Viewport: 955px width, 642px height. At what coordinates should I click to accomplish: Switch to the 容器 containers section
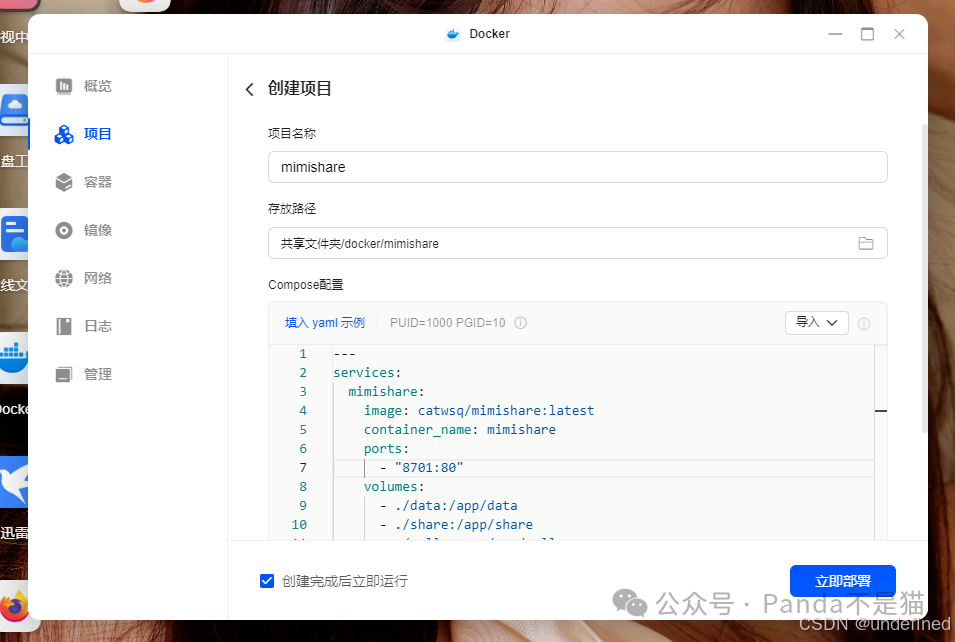coord(83,182)
